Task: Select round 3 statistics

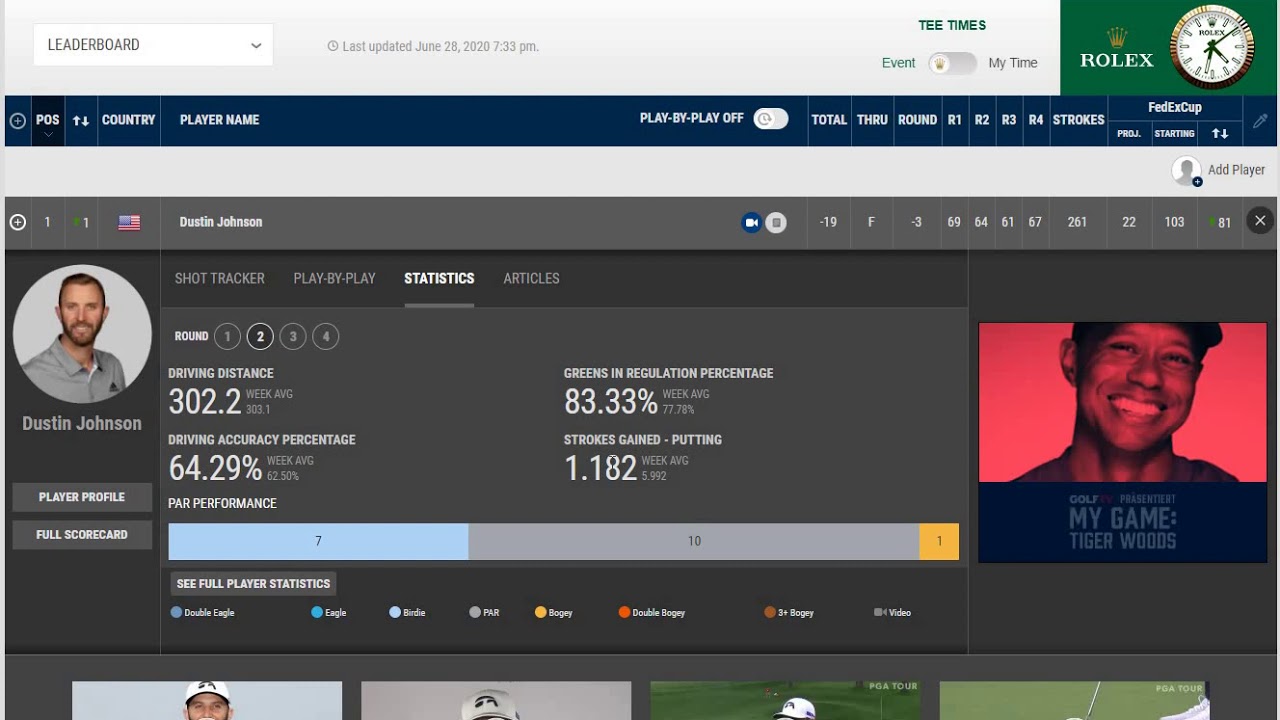Action: pos(293,337)
